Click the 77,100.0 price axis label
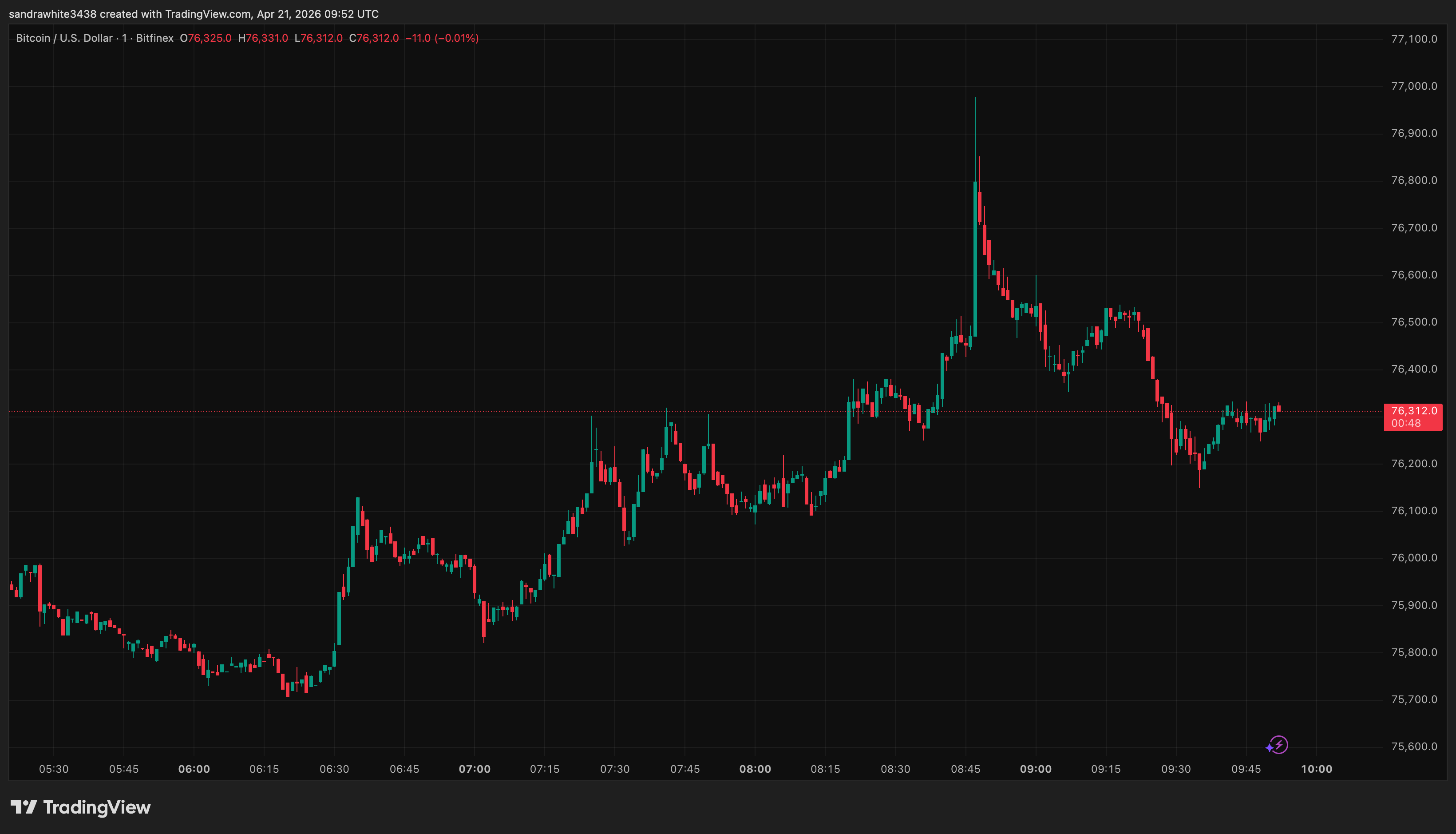The height and width of the screenshot is (834, 1456). pyautogui.click(x=1415, y=40)
